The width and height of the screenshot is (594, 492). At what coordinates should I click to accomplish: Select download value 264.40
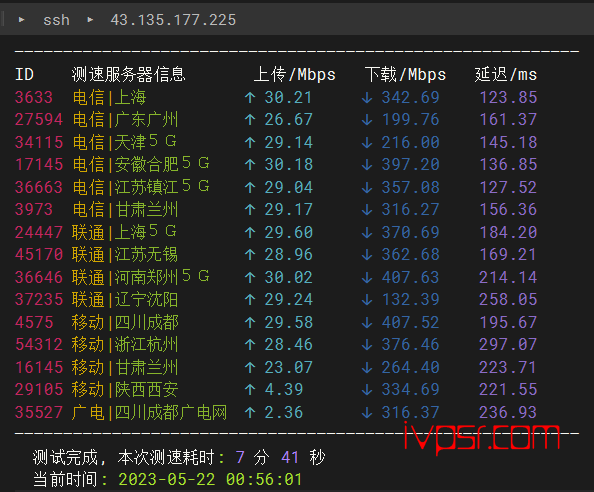(410, 367)
